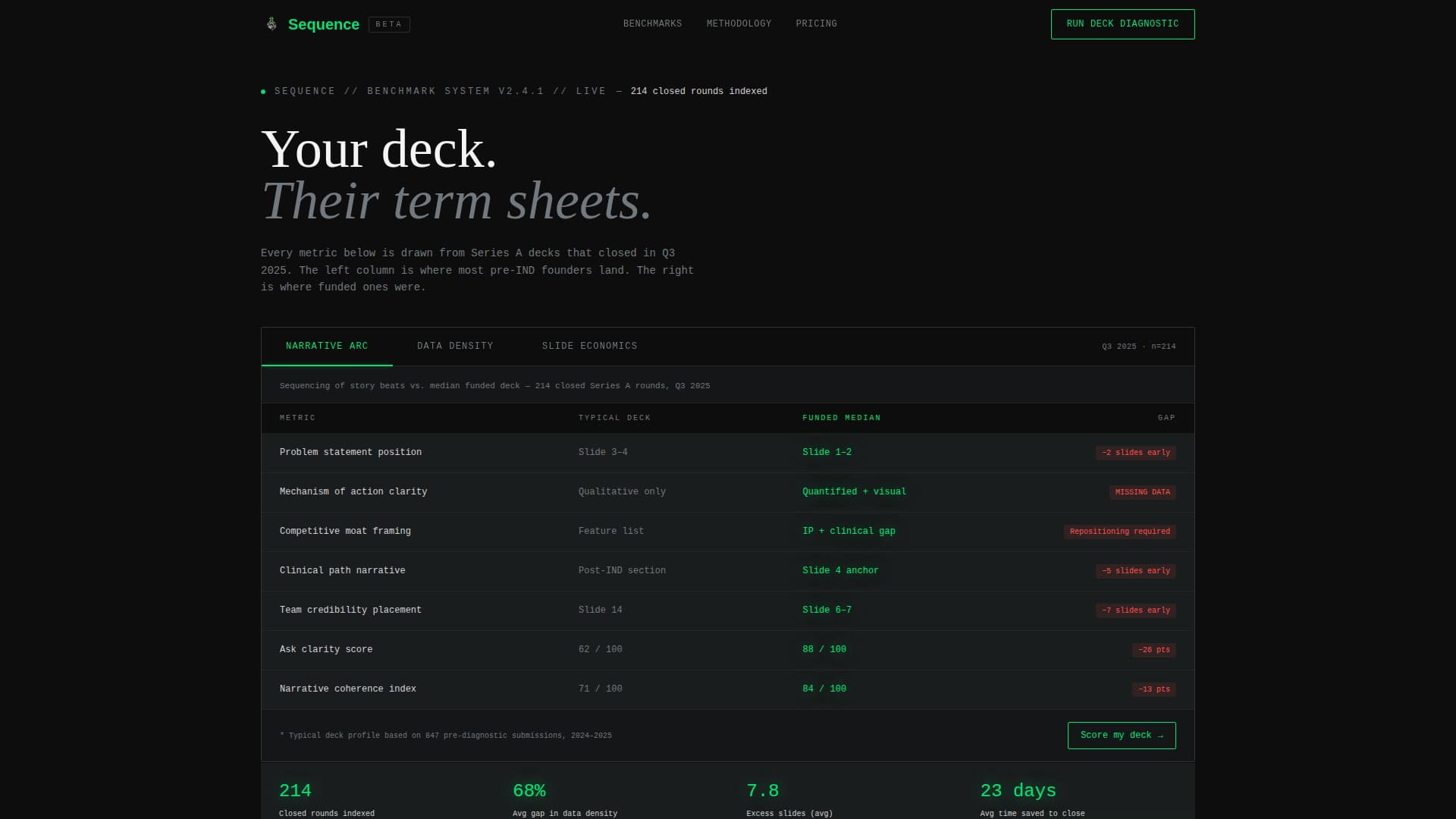The height and width of the screenshot is (819, 1456).
Task: Select the Team credibility placement label
Action: (350, 610)
